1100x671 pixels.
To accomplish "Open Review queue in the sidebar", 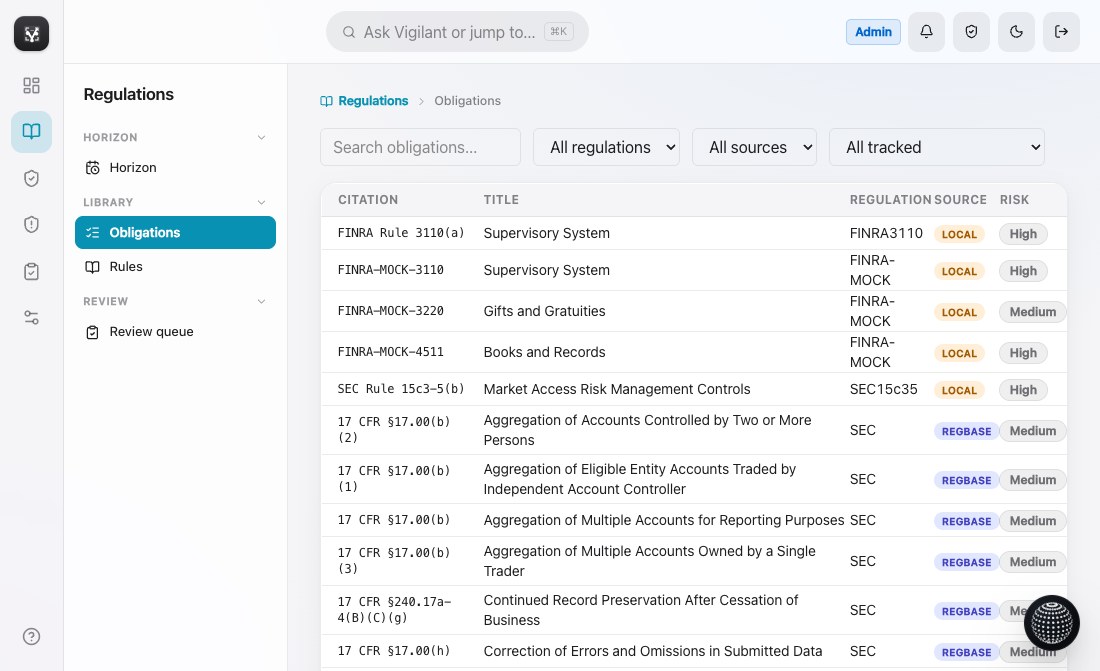I will click(x=175, y=332).
